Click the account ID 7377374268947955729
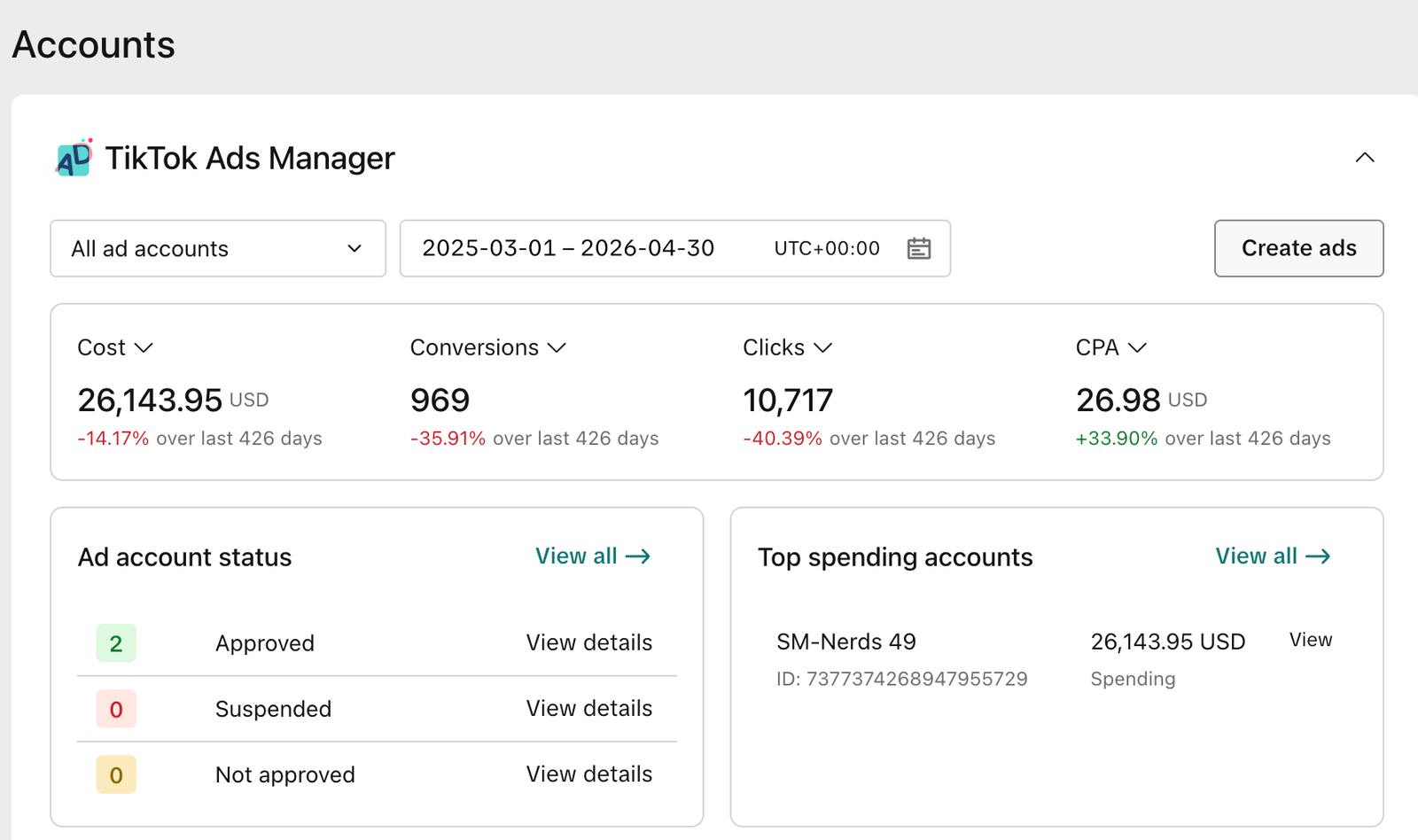The height and width of the screenshot is (840, 1418). (x=902, y=679)
